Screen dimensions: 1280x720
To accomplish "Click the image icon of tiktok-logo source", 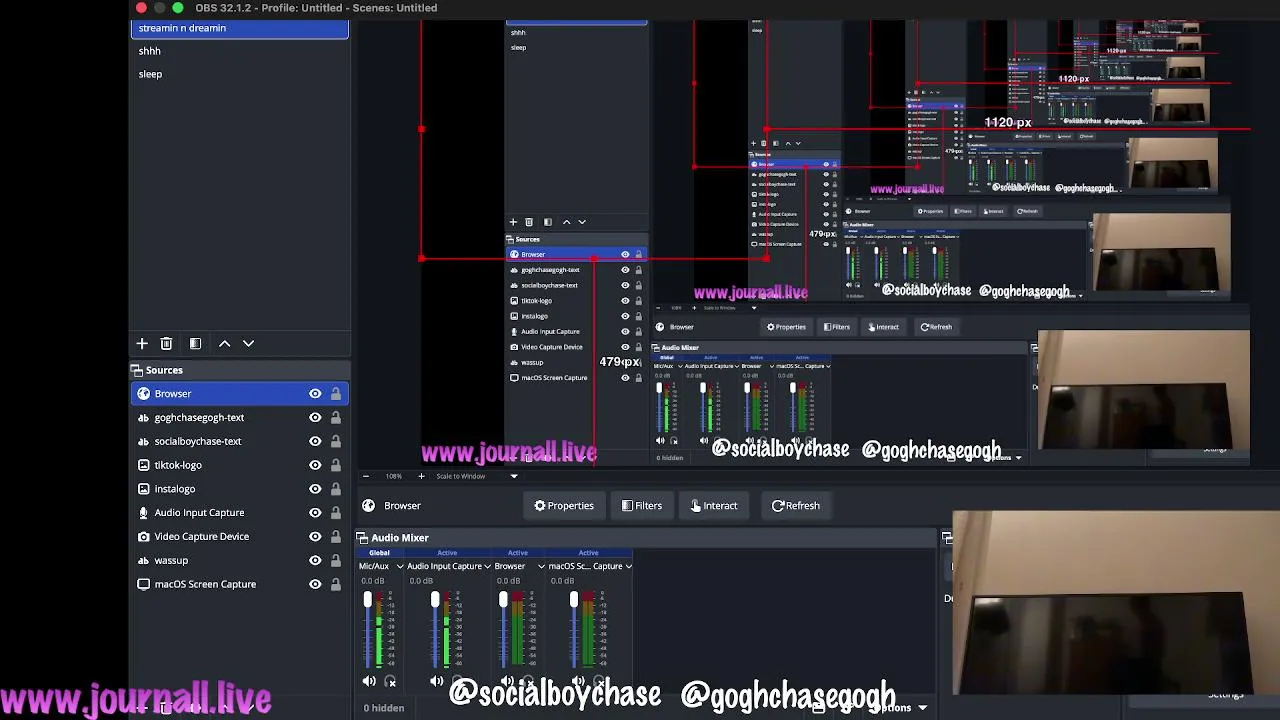I will pyautogui.click(x=143, y=465).
